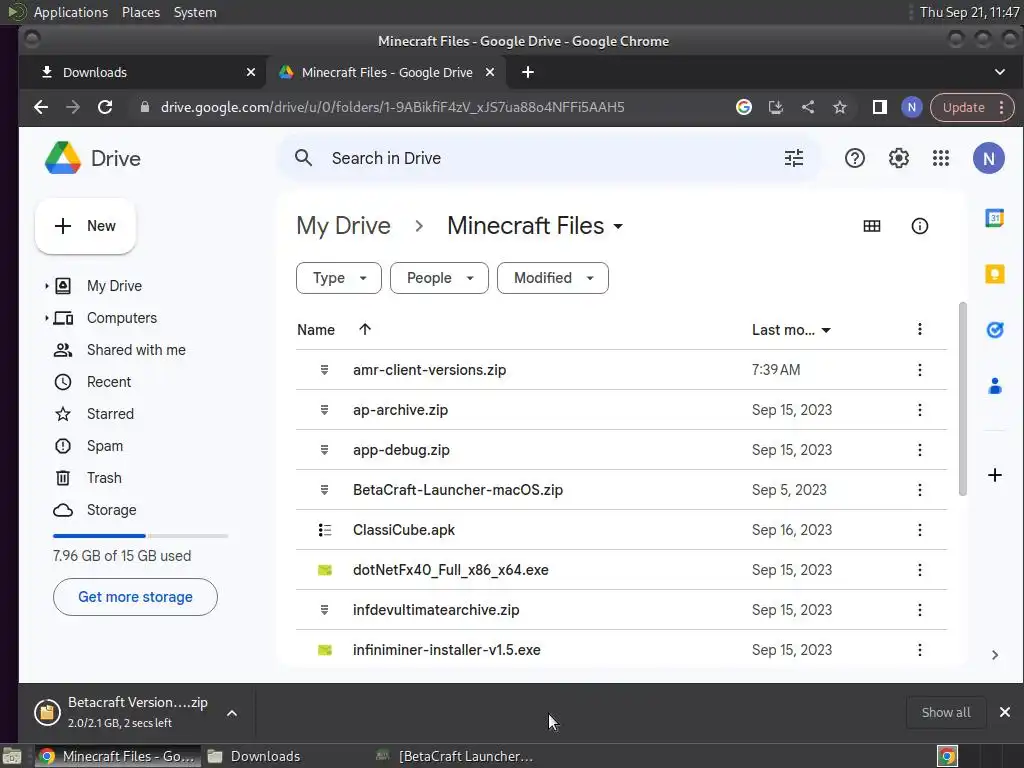Open Google Keep side panel
The width and height of the screenshot is (1024, 768).
tap(995, 274)
